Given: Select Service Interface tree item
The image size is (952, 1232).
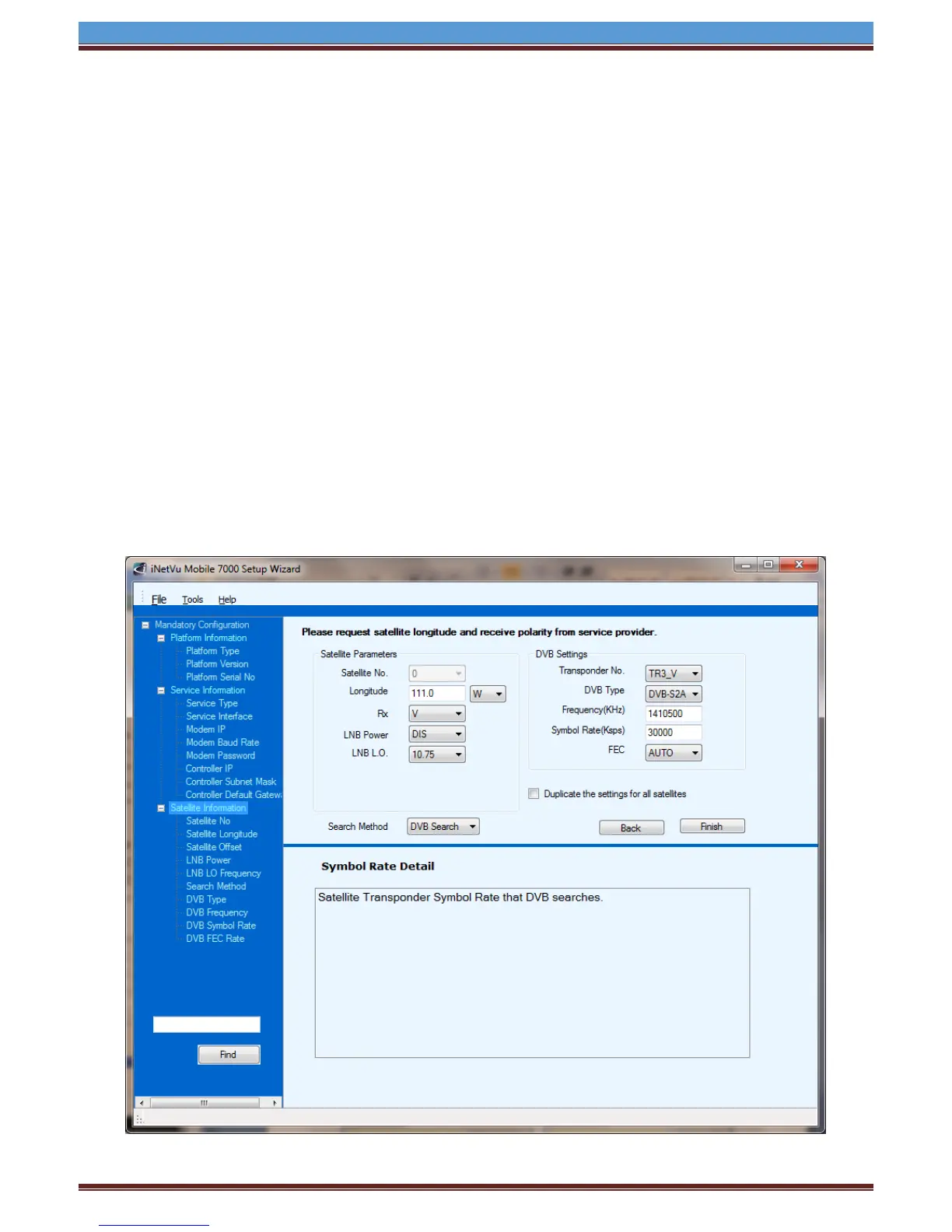Looking at the screenshot, I should (x=219, y=716).
